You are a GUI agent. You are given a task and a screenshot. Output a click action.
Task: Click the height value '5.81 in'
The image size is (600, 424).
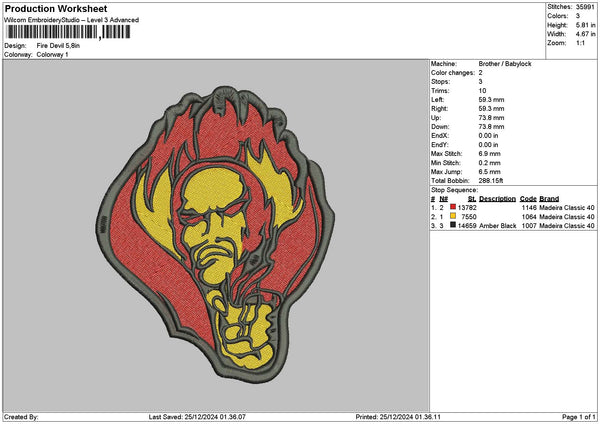coord(585,25)
